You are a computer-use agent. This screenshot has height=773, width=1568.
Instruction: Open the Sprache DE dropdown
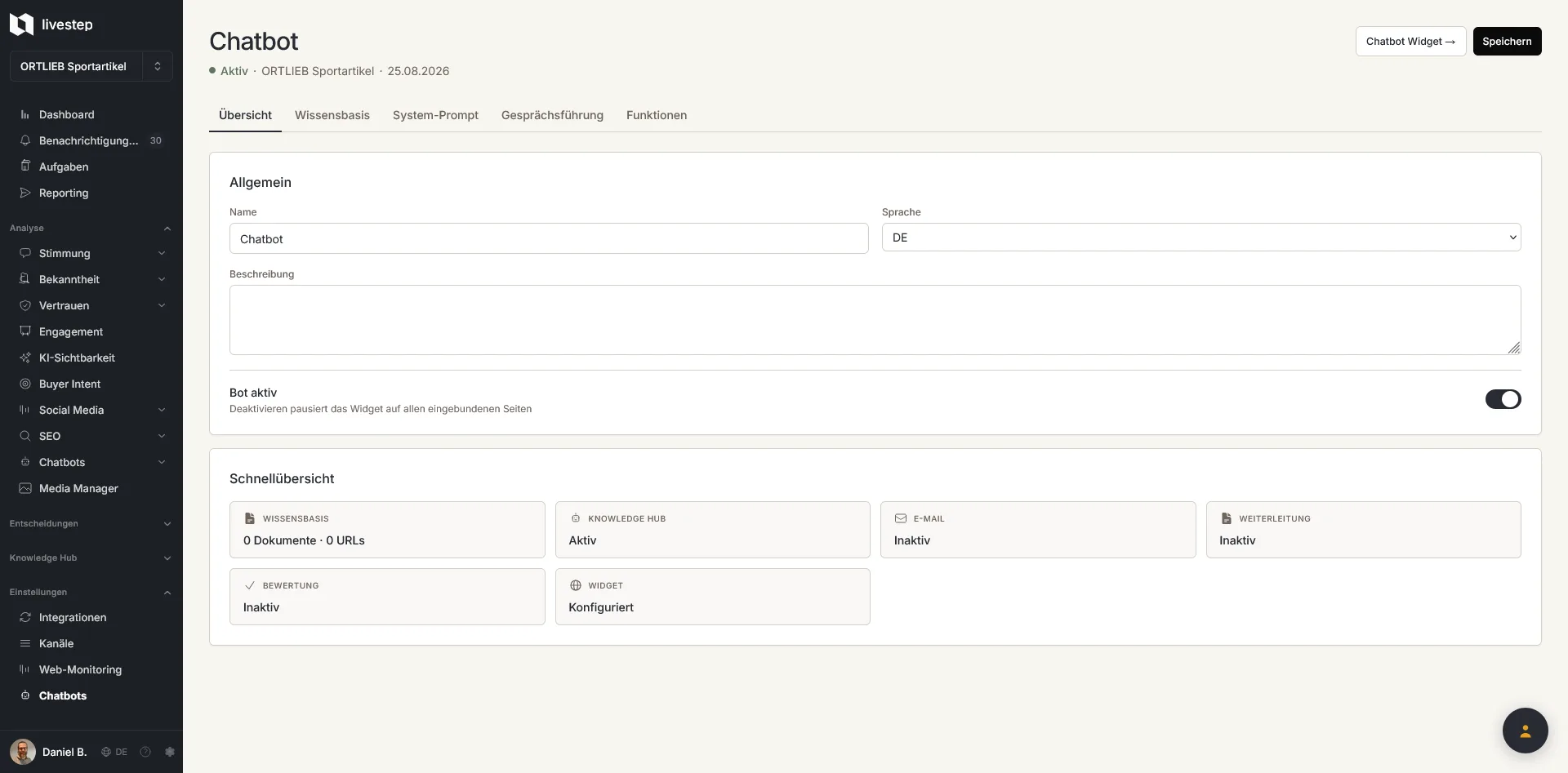[x=1201, y=238]
